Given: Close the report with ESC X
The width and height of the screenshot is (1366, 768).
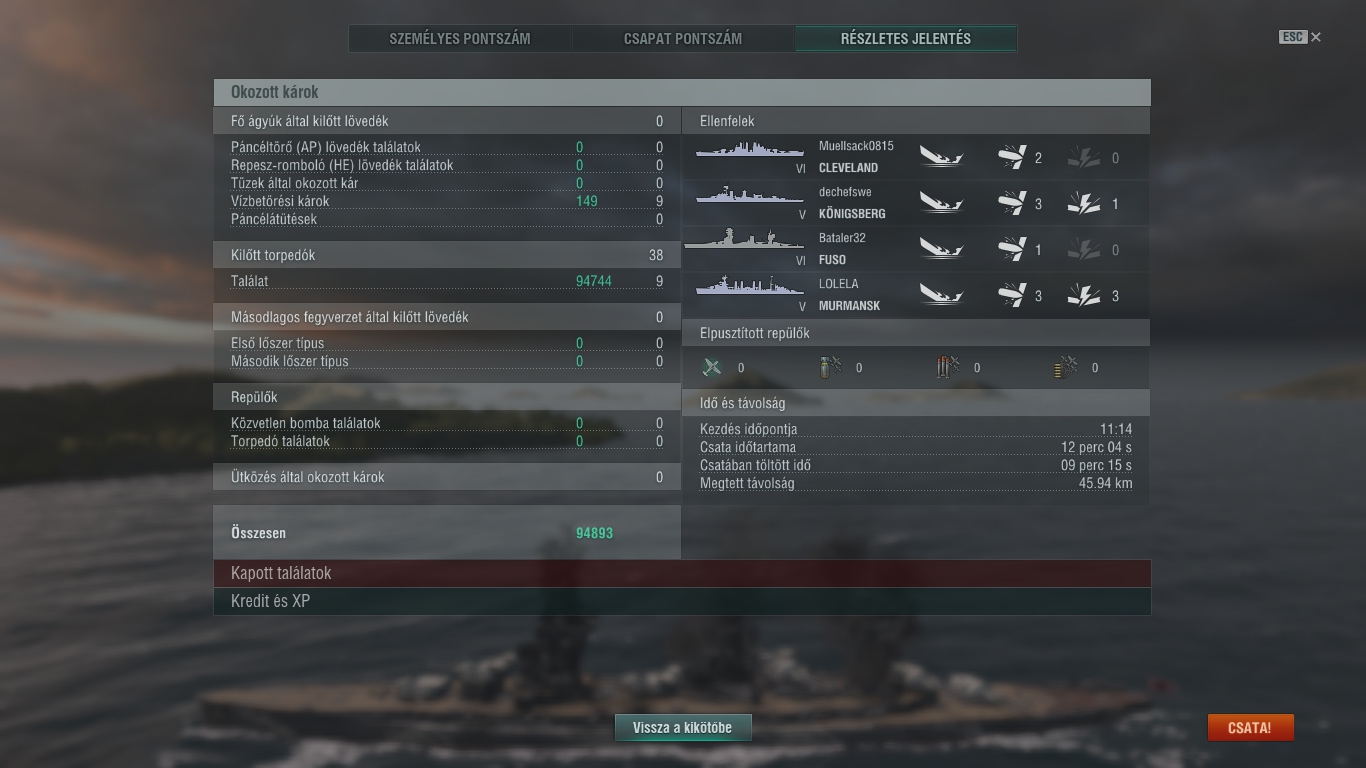Looking at the screenshot, I should [1300, 37].
